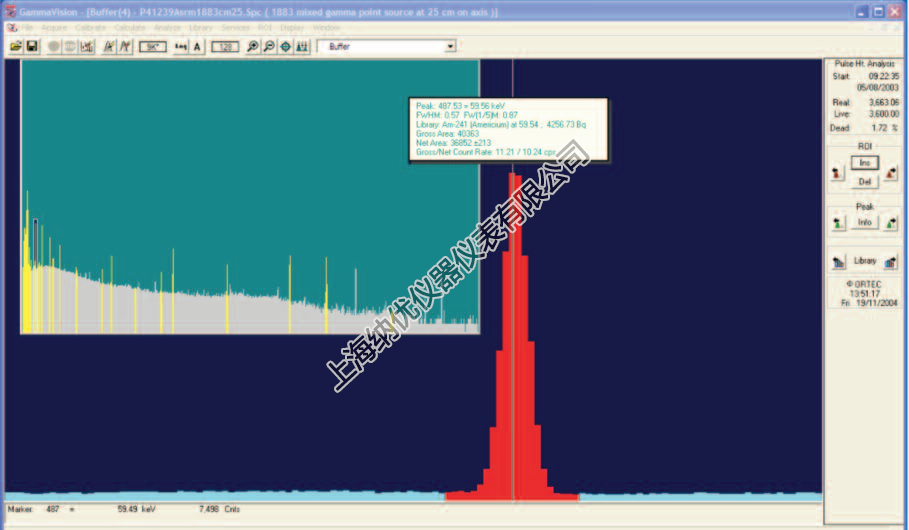The height and width of the screenshot is (530, 909).
Task: Click the 59.49 keV marker energy readout
Action: 136,509
